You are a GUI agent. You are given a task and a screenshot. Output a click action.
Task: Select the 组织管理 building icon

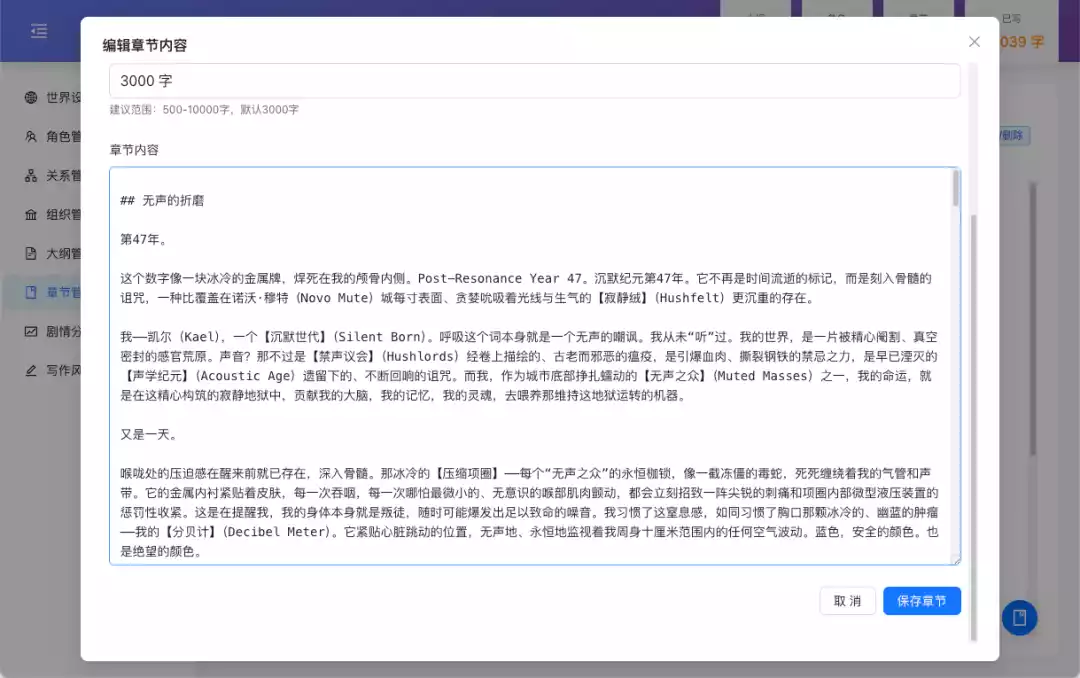tap(29, 214)
